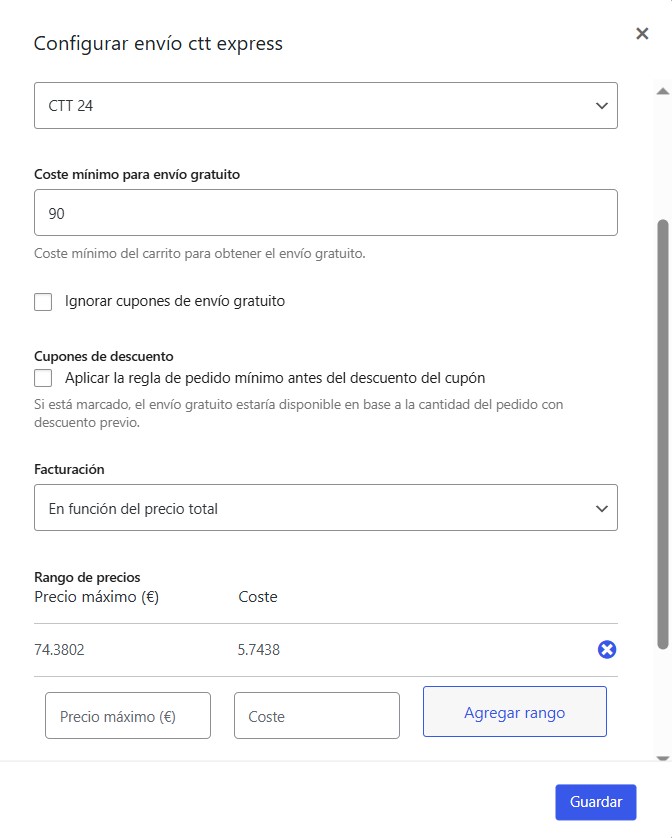Delete the 74.3802 price range row
The image size is (672, 838).
[x=607, y=649]
